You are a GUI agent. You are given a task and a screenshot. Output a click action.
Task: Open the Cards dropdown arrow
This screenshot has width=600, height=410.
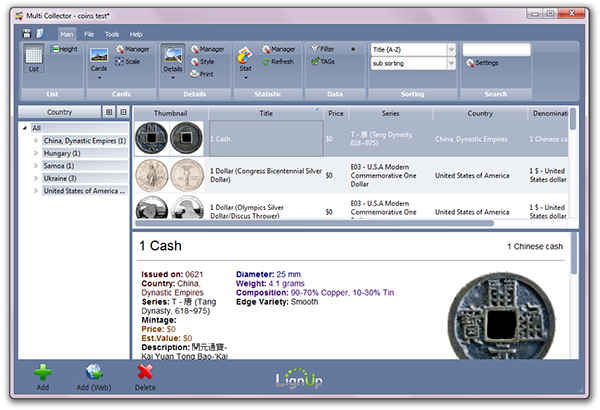(x=99, y=78)
